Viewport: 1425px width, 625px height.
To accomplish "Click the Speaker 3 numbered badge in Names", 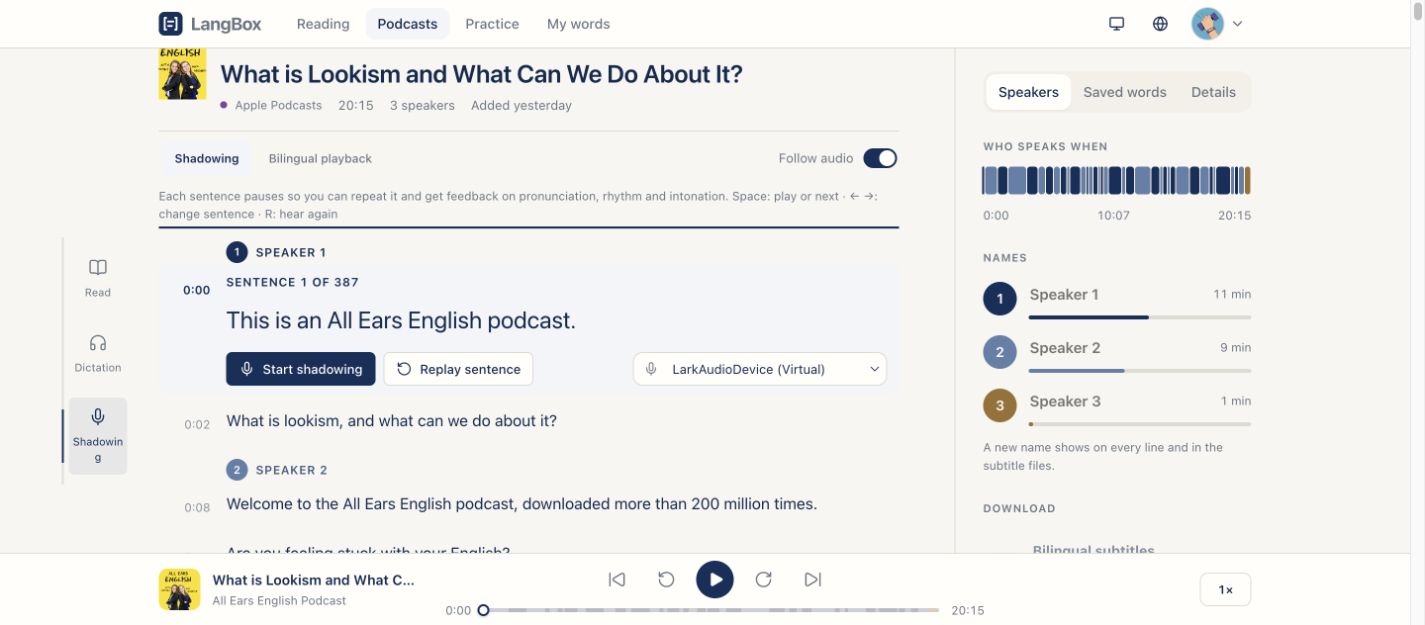I will [1000, 405].
